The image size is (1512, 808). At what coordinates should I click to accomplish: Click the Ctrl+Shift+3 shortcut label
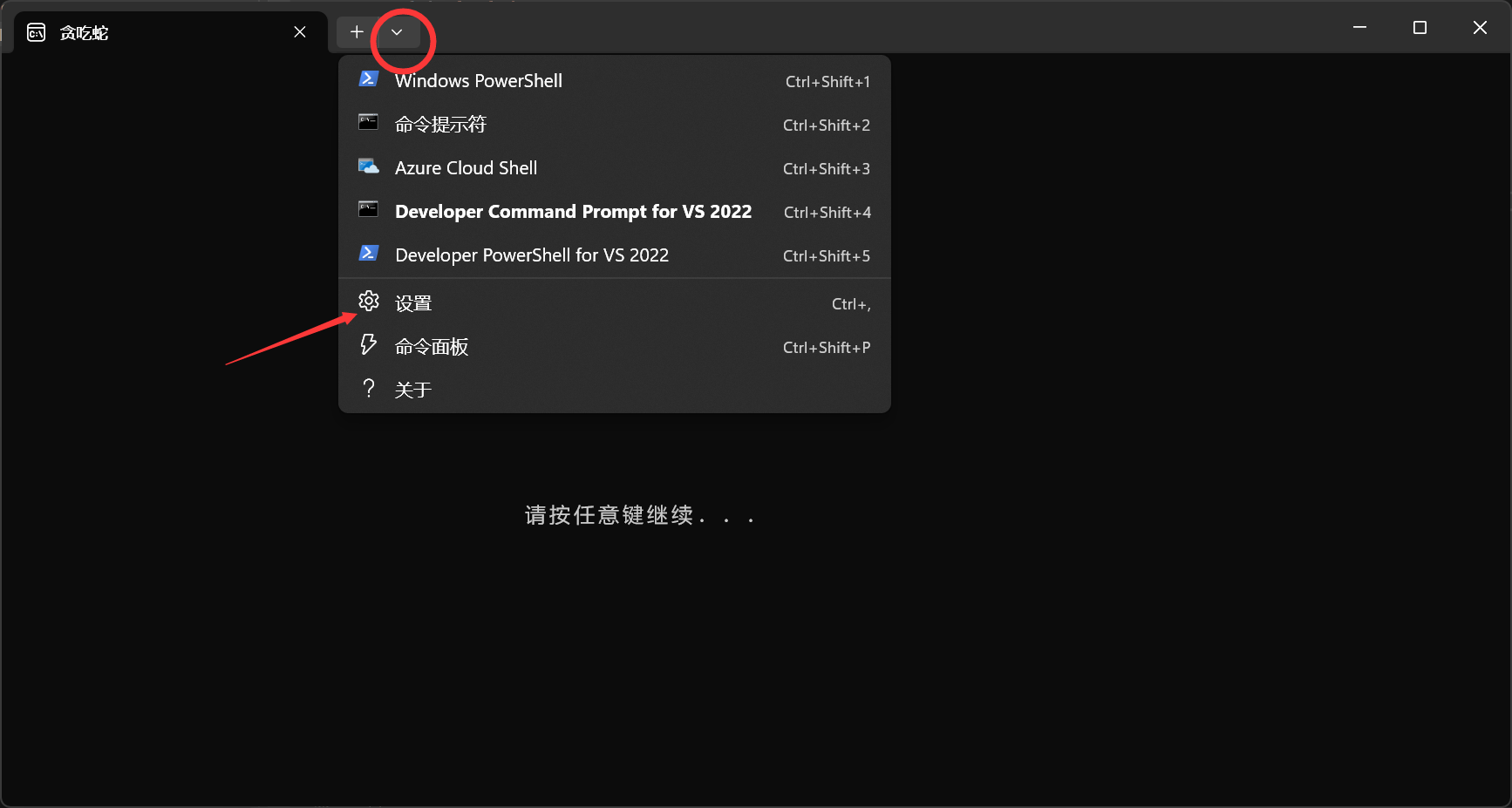click(x=827, y=169)
